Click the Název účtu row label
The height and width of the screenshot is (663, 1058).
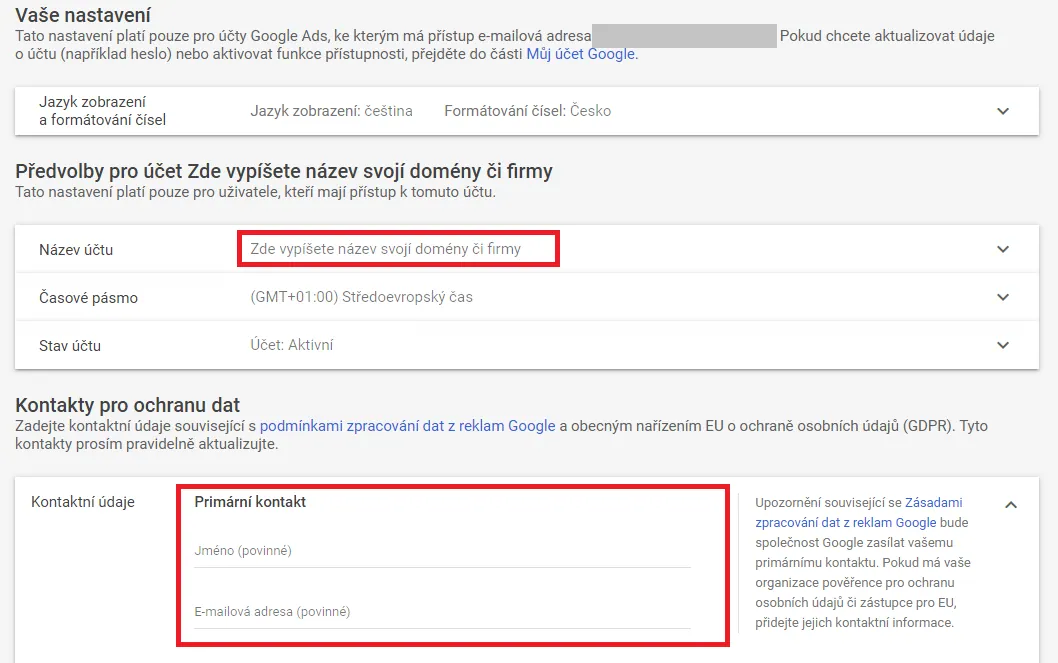76,250
